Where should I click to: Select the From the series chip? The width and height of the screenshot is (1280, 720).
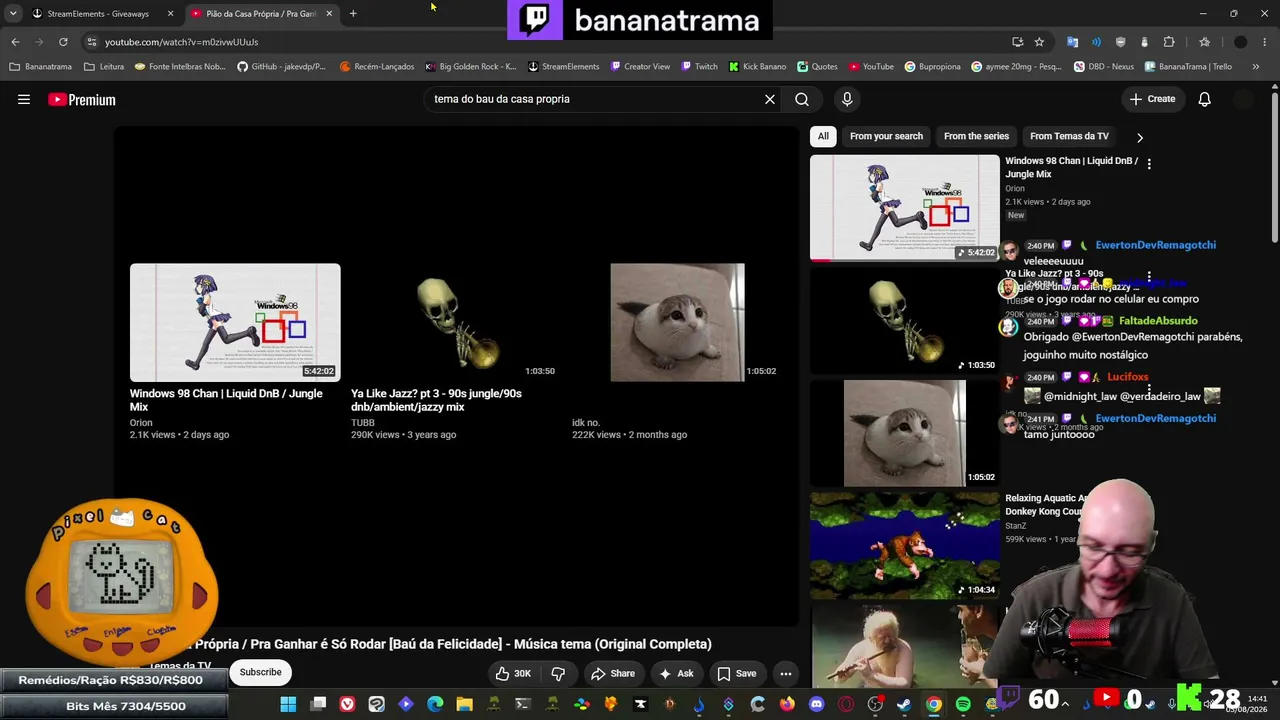pos(976,136)
